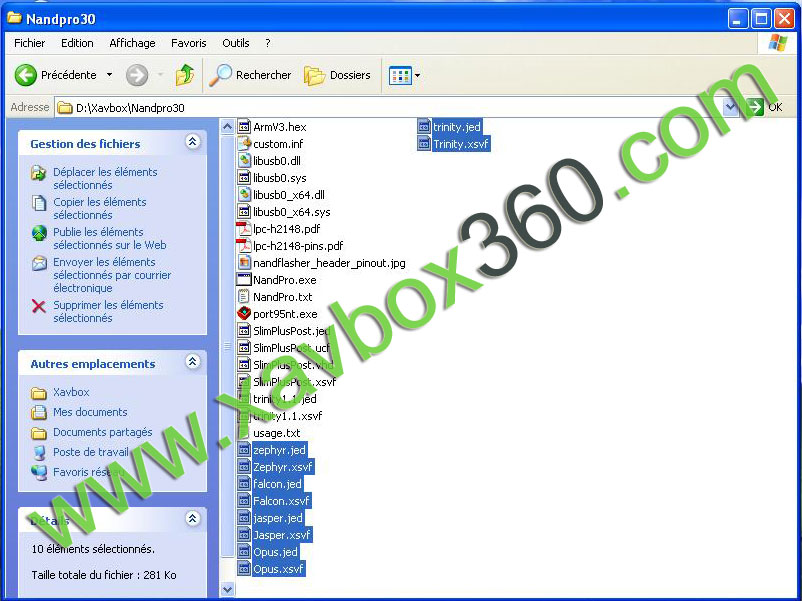The height and width of the screenshot is (601, 802).
Task: Expand the view mode dropdown arrow
Action: [x=417, y=76]
